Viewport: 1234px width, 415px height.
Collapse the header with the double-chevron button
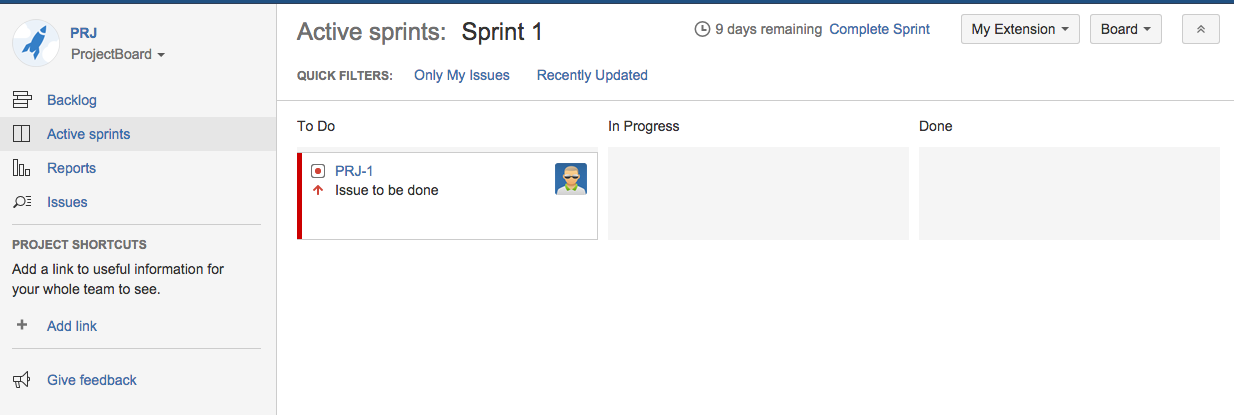(x=1200, y=29)
